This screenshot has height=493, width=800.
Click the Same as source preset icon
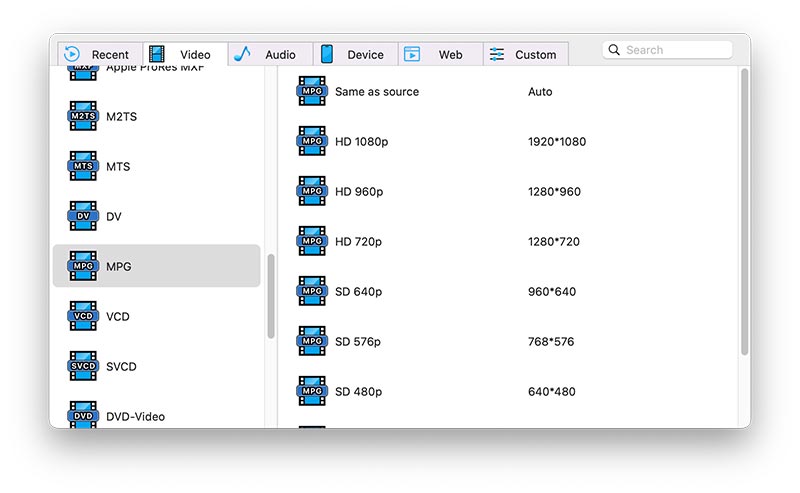tap(312, 91)
